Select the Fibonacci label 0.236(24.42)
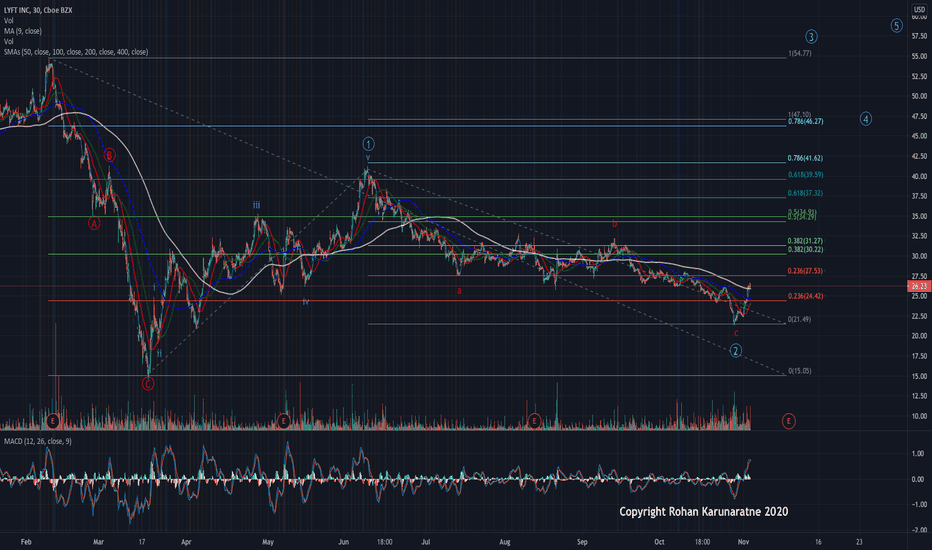The height and width of the screenshot is (550, 932). click(x=805, y=296)
